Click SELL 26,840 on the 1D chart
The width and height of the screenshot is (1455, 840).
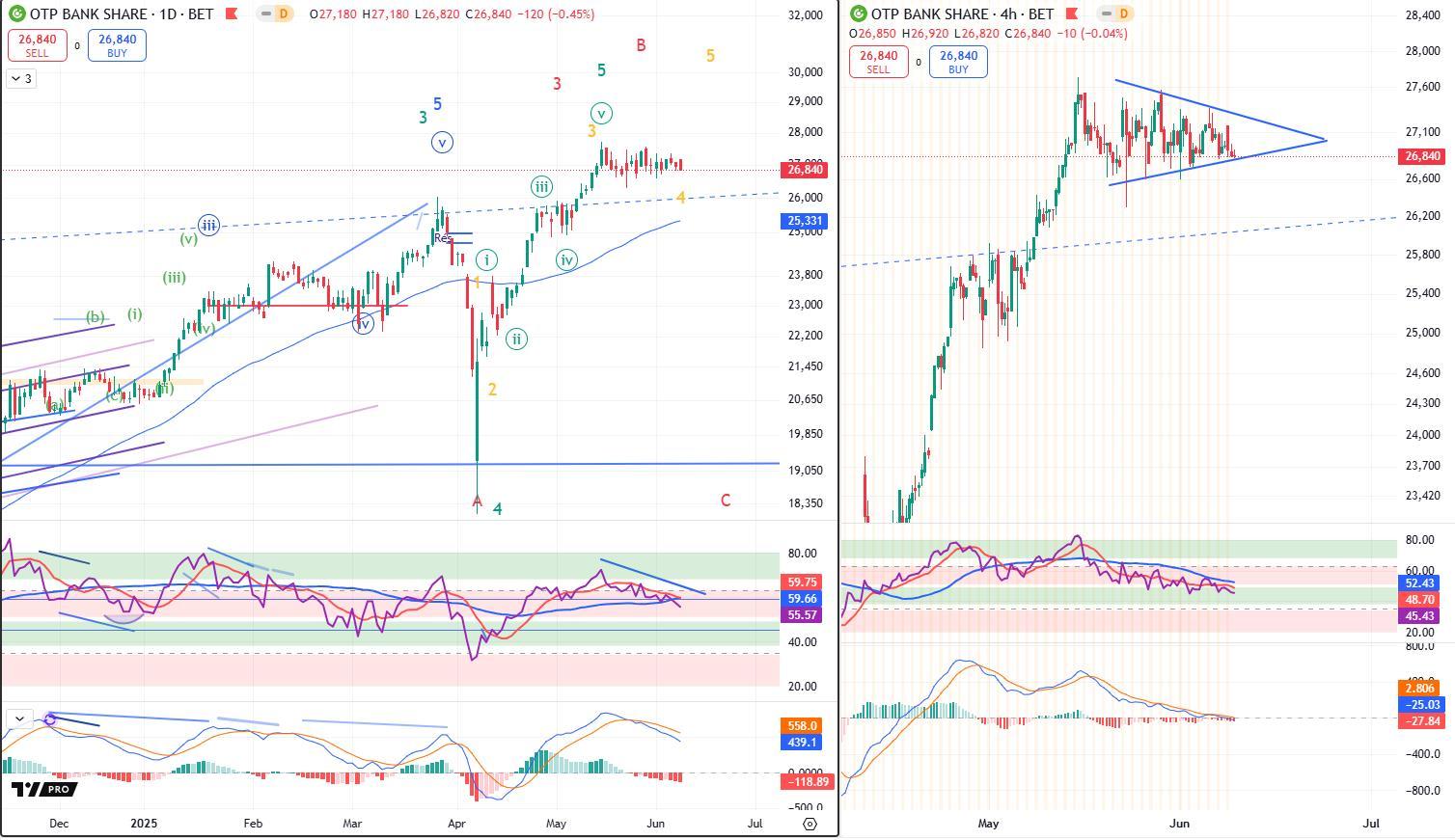point(37,45)
